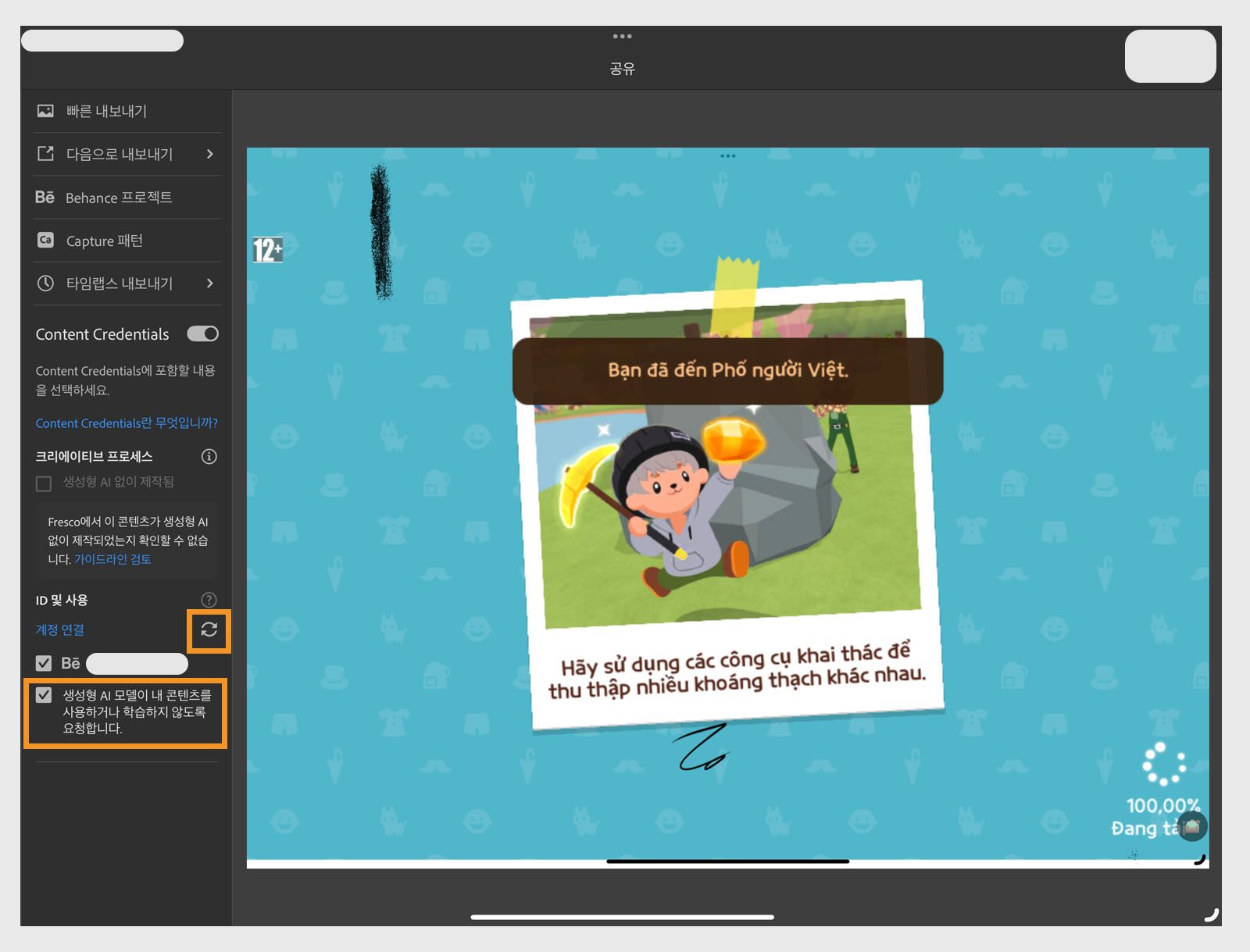Click the export-as share icon

[45, 154]
